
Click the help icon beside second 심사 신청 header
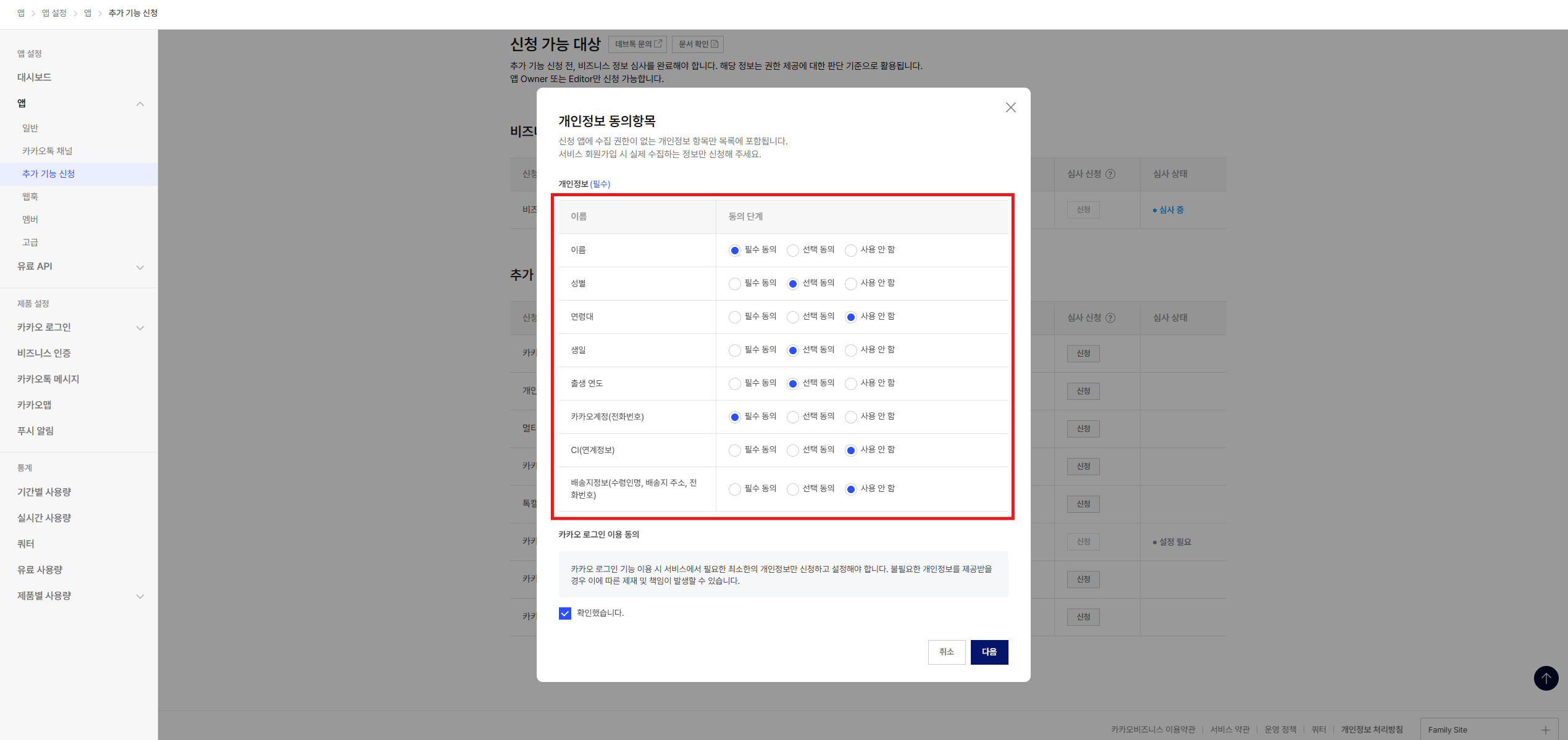pos(1110,318)
